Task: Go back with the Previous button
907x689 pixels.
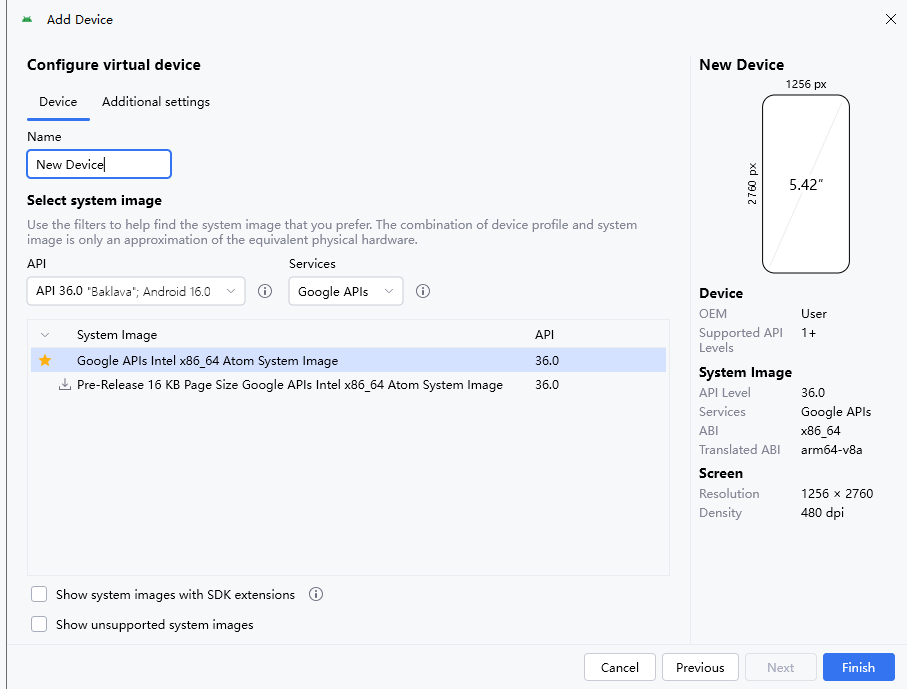Action: tap(700, 667)
